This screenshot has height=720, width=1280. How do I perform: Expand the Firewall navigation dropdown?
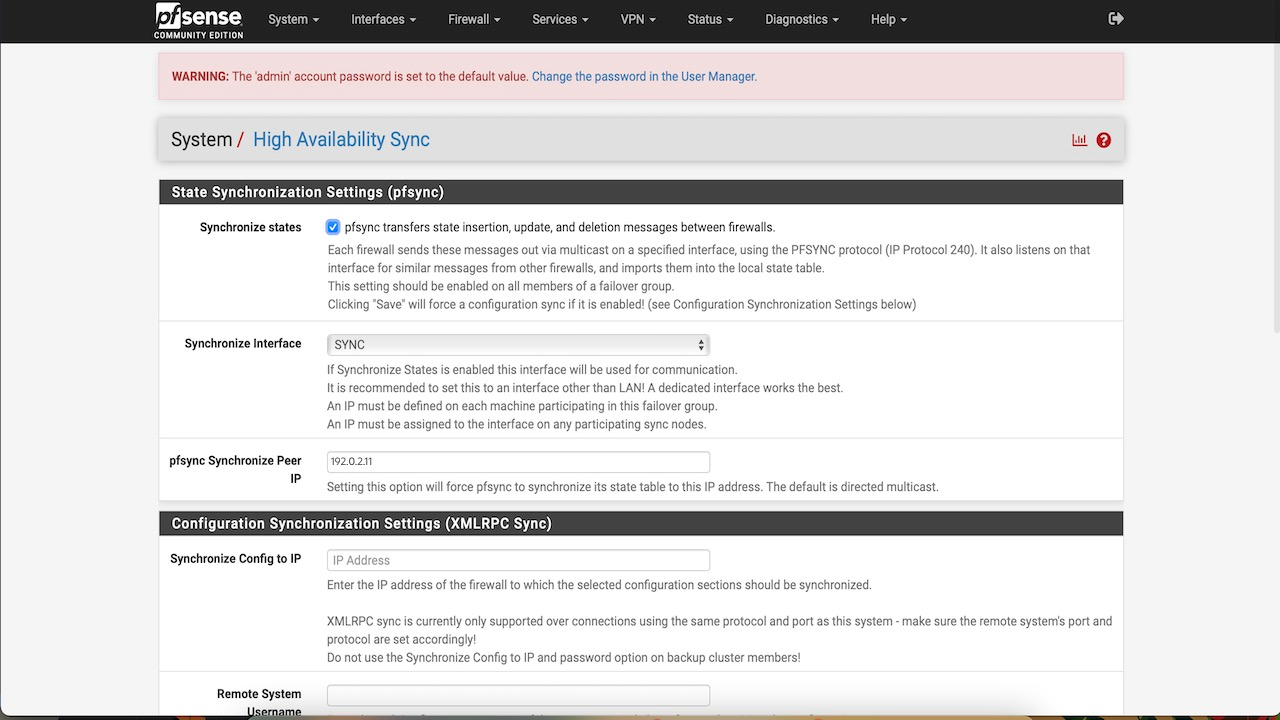pos(473,19)
